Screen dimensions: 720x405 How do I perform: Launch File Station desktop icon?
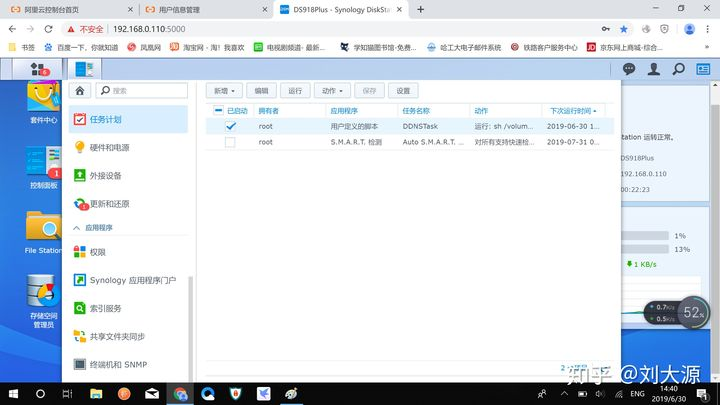point(43,232)
